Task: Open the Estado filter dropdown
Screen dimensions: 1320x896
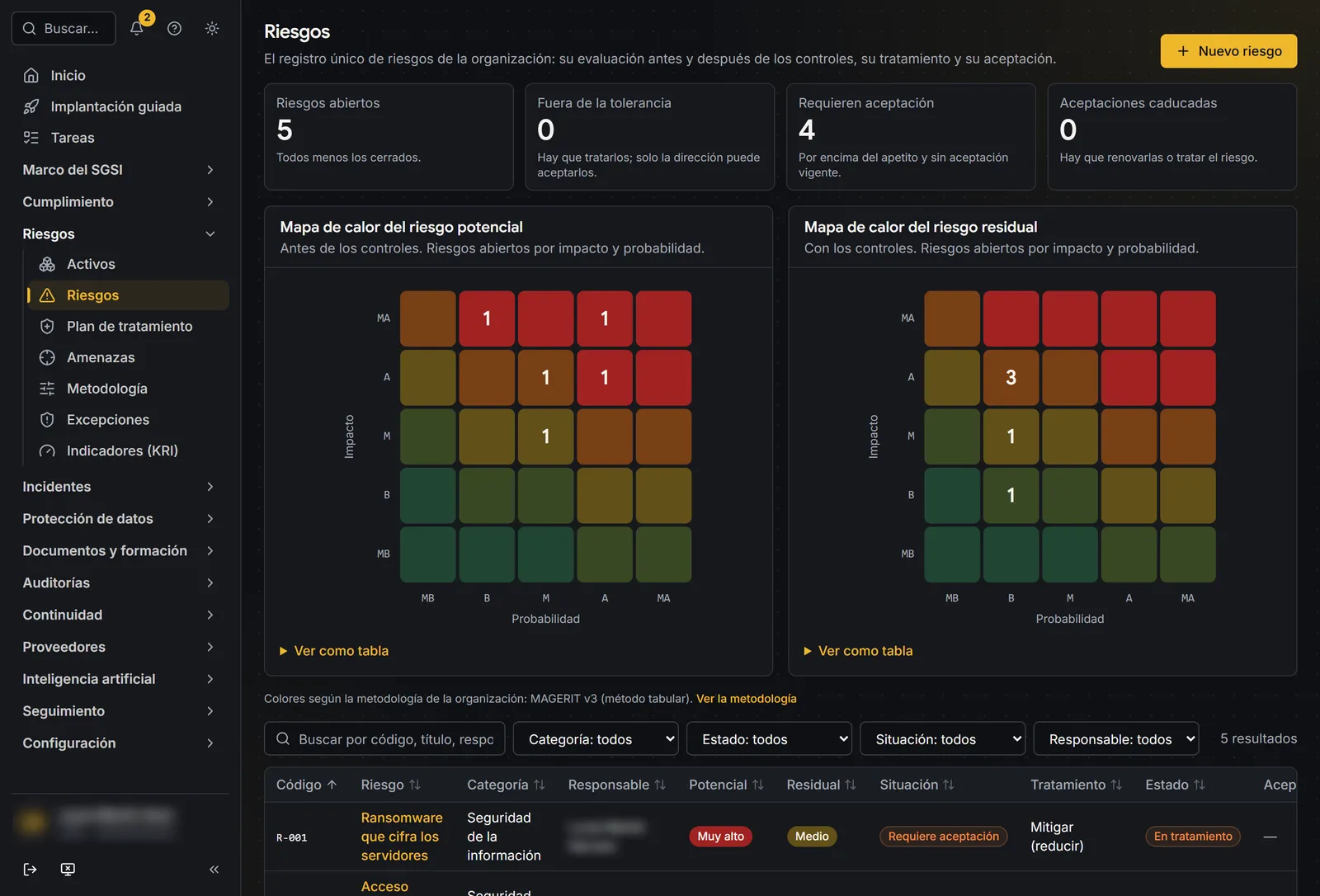Action: pyautogui.click(x=769, y=739)
